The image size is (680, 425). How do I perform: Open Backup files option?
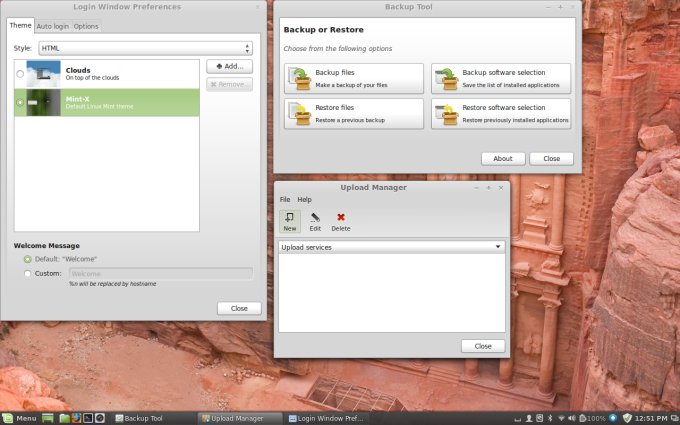coord(348,79)
